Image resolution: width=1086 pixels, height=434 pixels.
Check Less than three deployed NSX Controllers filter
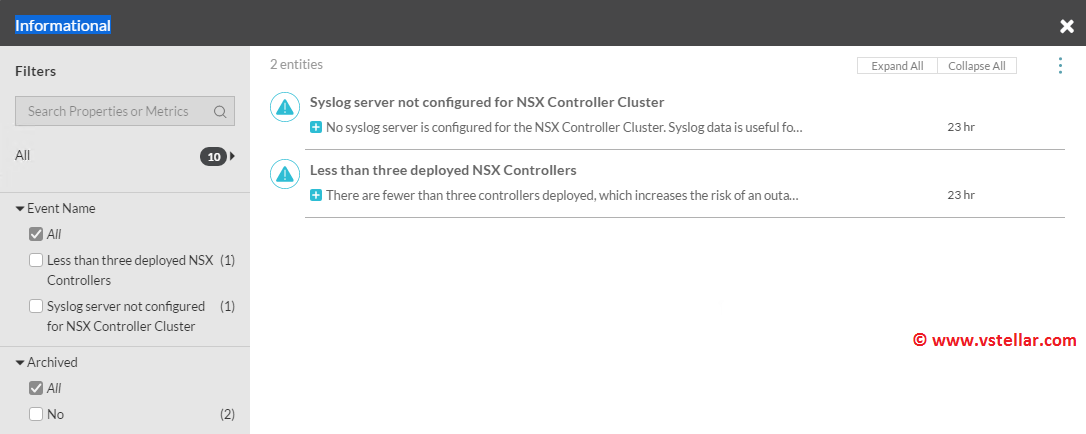tap(36, 261)
